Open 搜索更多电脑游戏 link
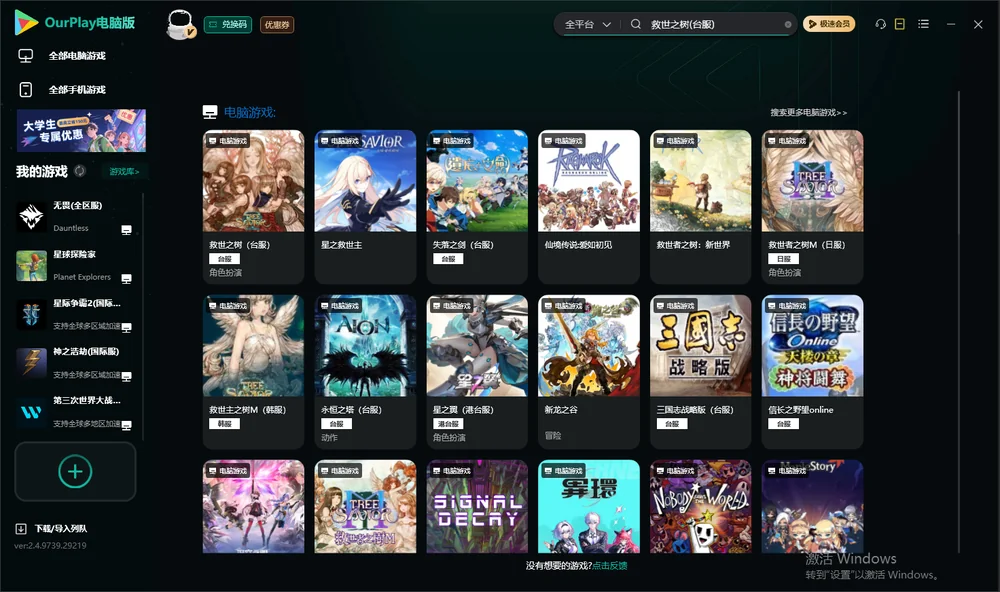Viewport: 1000px width, 592px height. (x=808, y=112)
